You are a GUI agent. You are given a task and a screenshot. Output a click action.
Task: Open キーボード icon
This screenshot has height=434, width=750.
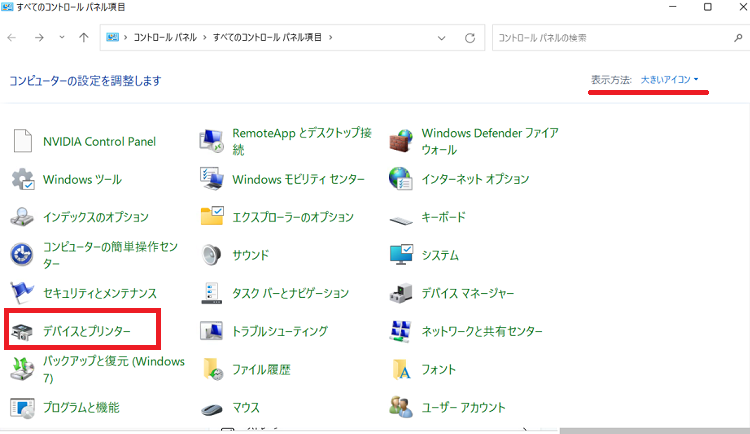click(x=401, y=220)
